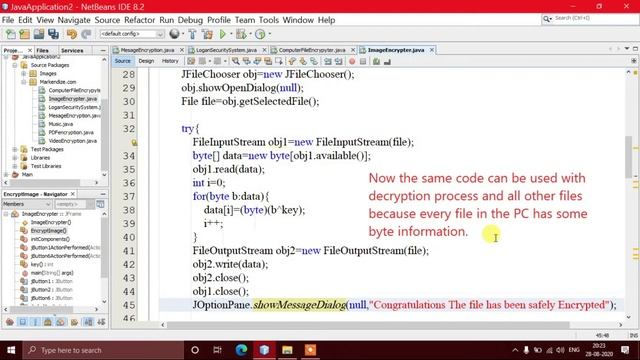640x360 pixels.
Task: Switch to the History editor view
Action: (170, 61)
